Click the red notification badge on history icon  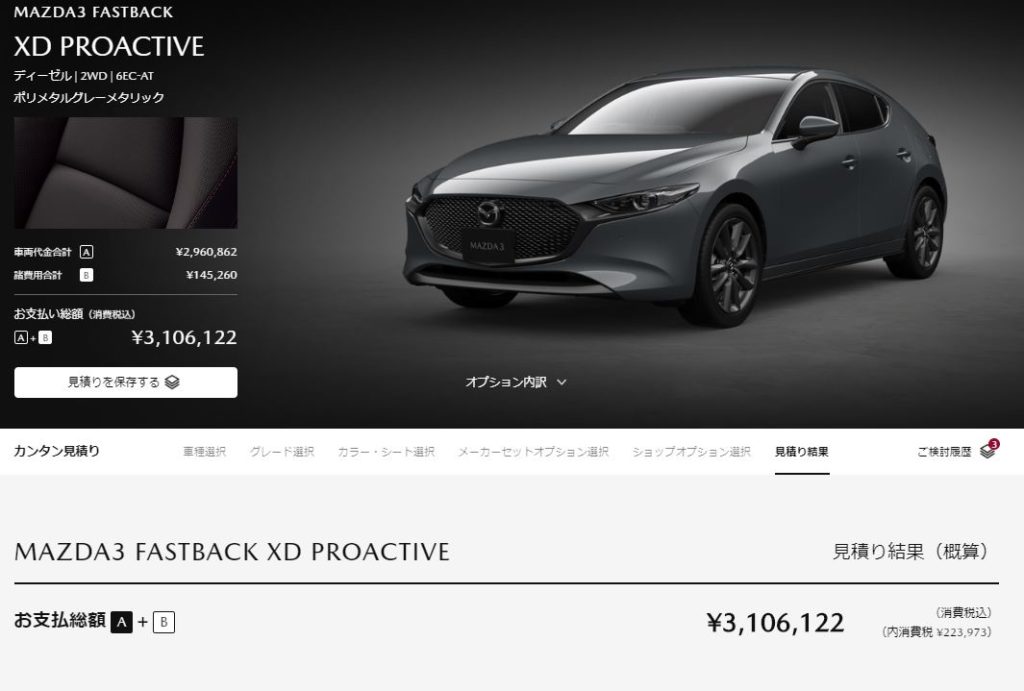coord(994,444)
